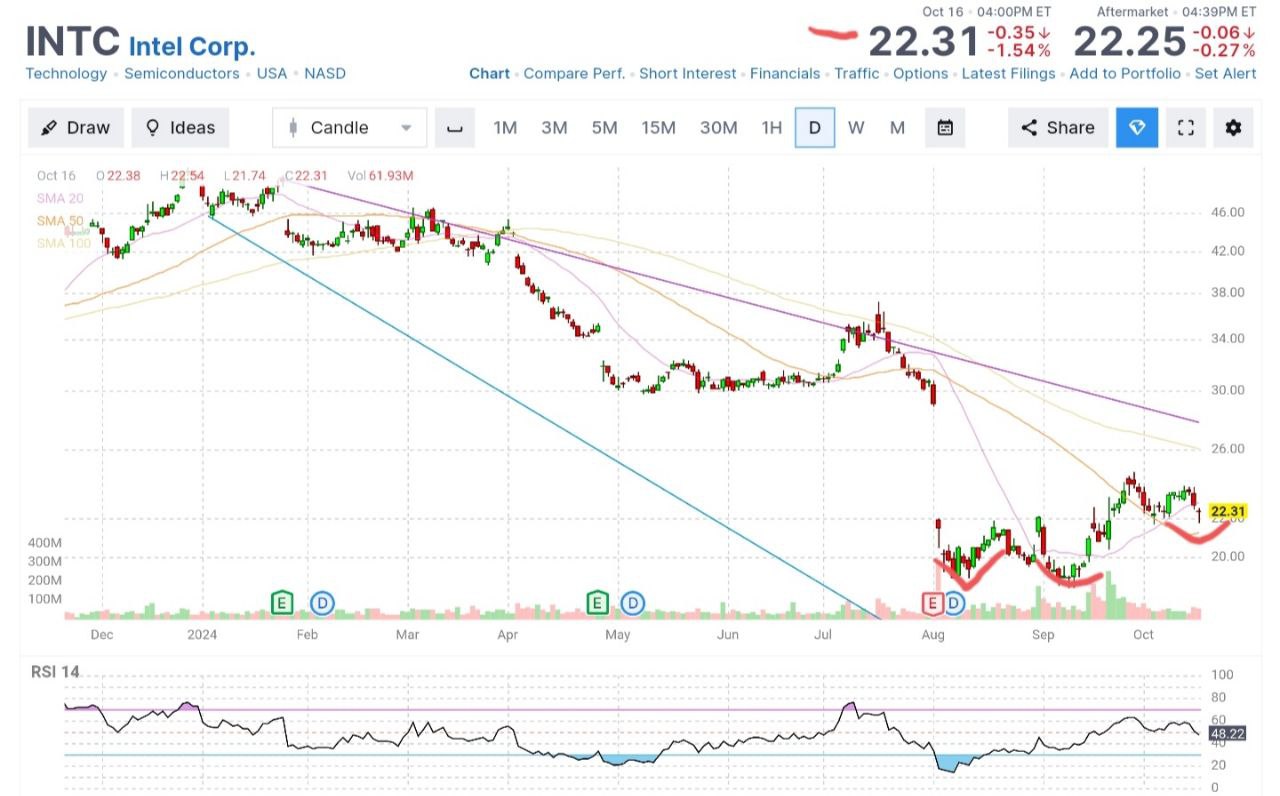Image resolution: width=1280 pixels, height=796 pixels.
Task: Click the Share button
Action: coord(1058,128)
